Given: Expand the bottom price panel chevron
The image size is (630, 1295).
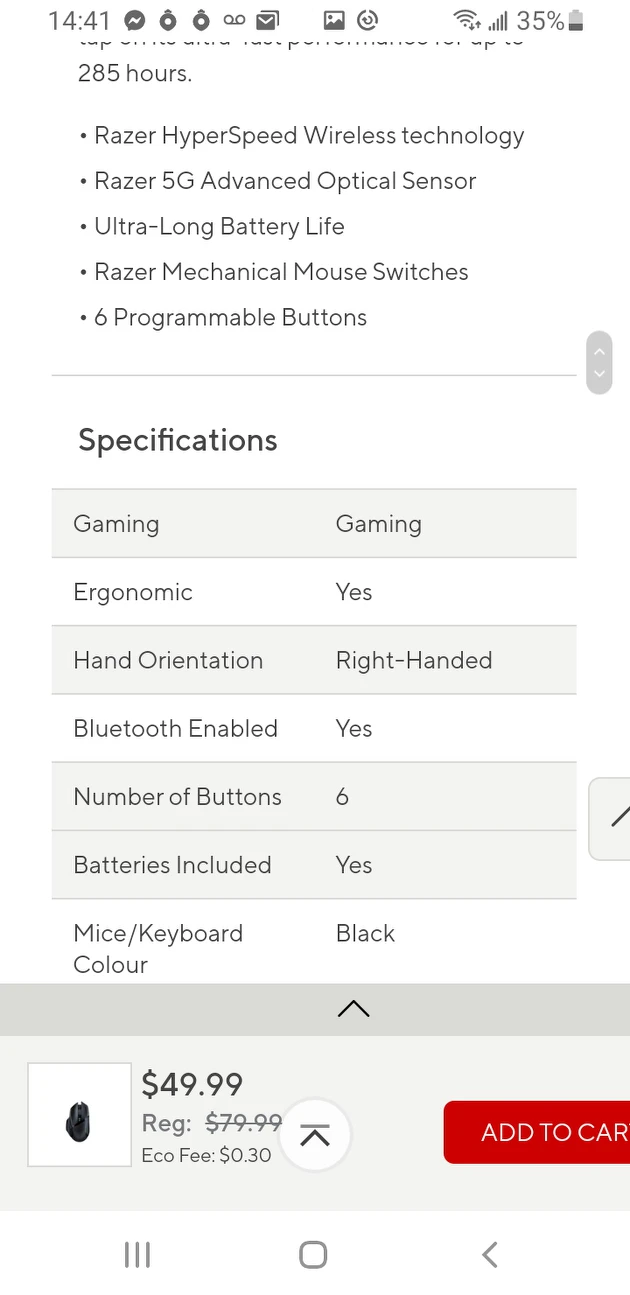Looking at the screenshot, I should 353,1009.
